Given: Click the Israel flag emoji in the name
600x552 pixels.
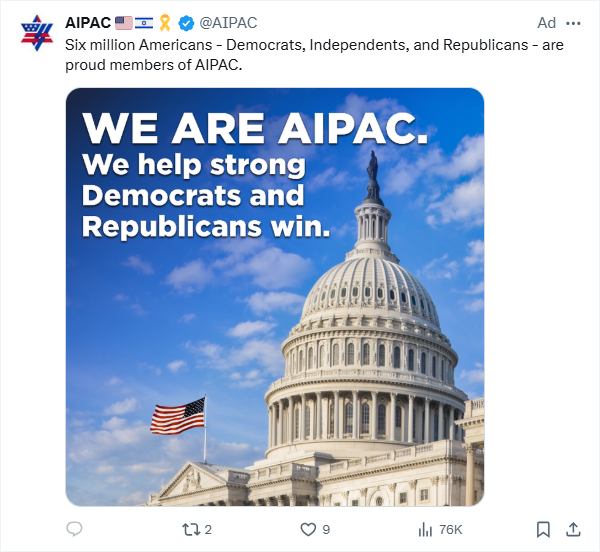Looking at the screenshot, I should 144,23.
